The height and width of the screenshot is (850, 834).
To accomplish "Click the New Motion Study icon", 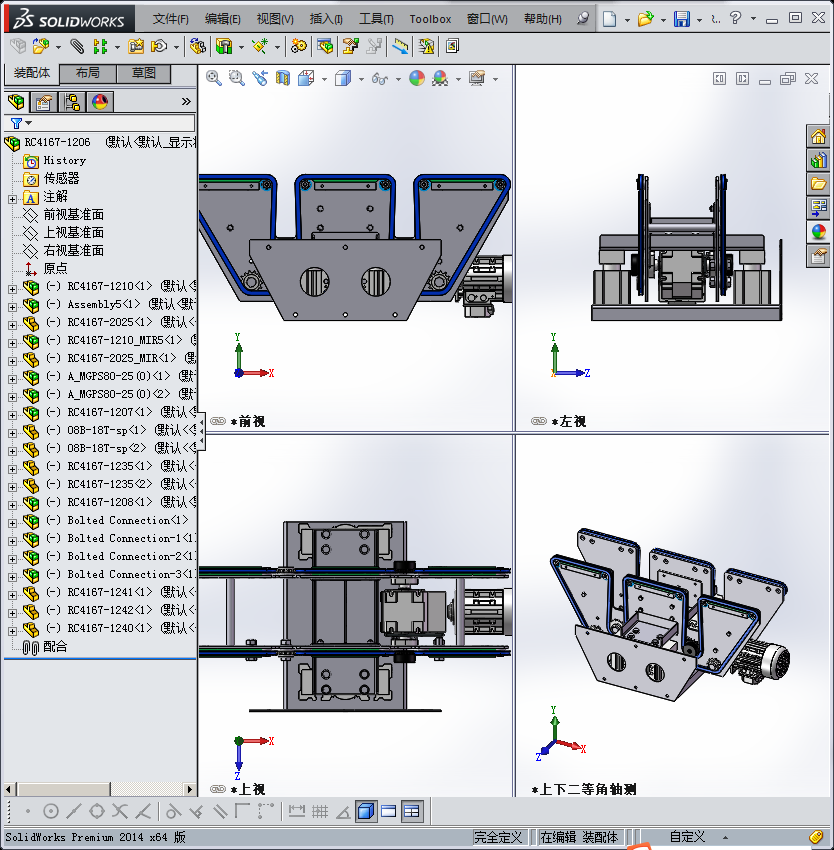I will click(298, 47).
